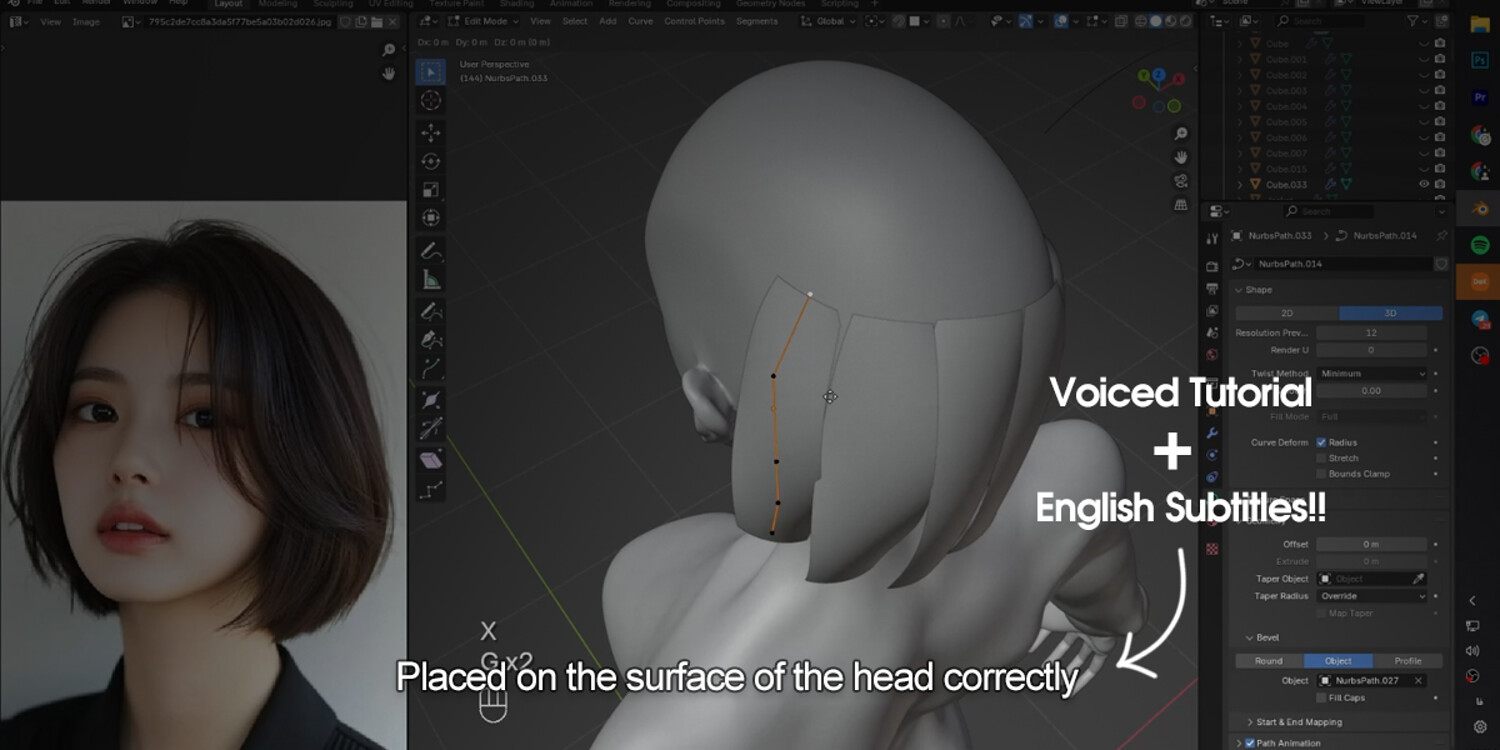Open the Edit Mode dropdown
This screenshot has height=750, width=1500.
484,21
